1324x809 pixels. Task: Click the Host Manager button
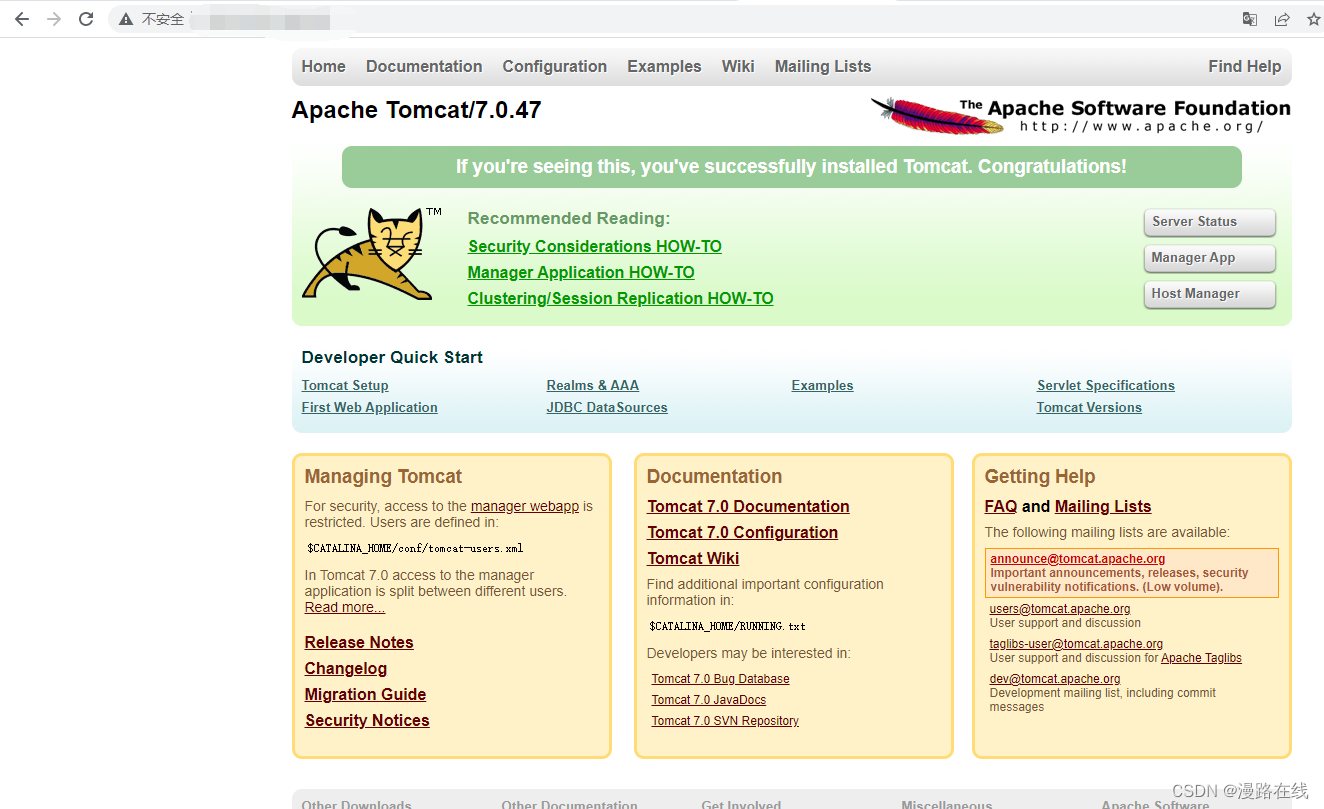1210,294
